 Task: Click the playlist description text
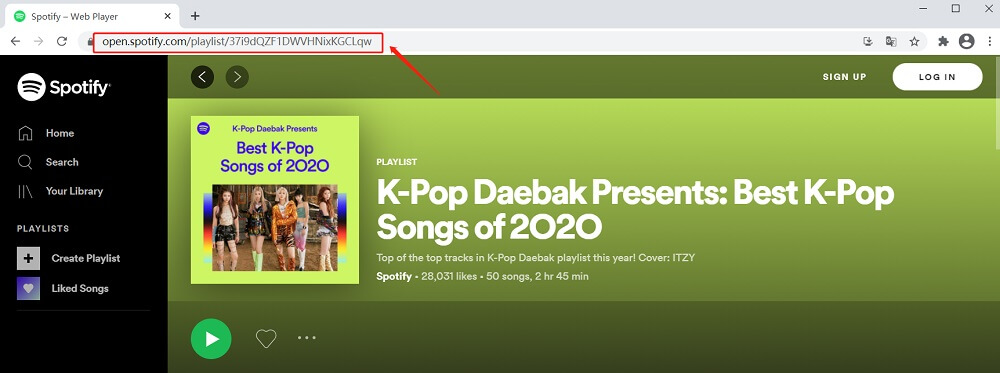point(536,258)
